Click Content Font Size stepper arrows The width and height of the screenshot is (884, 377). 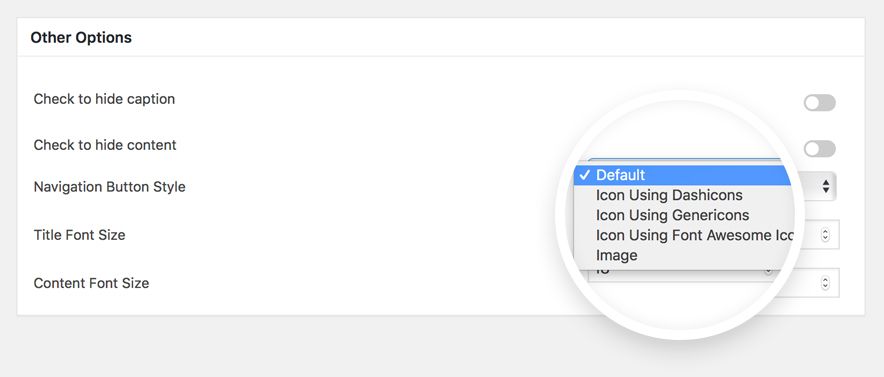point(825,283)
